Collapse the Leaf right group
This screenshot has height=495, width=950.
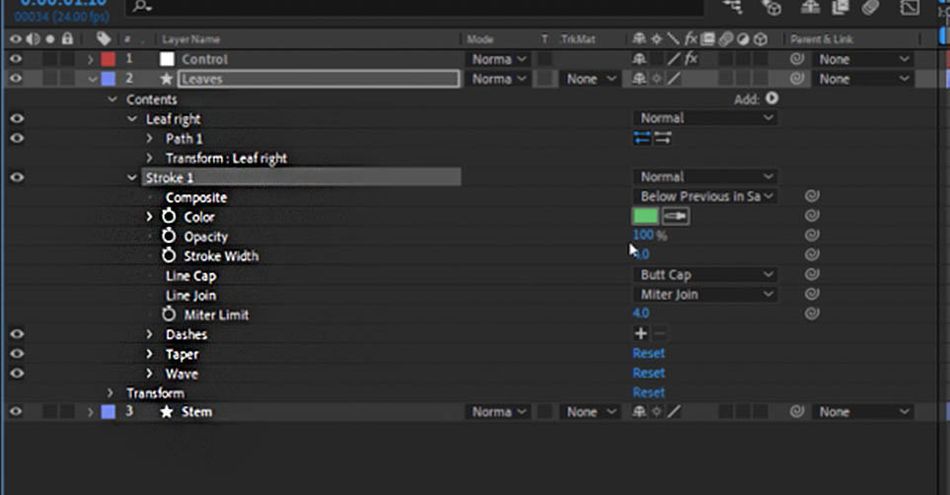(x=131, y=119)
